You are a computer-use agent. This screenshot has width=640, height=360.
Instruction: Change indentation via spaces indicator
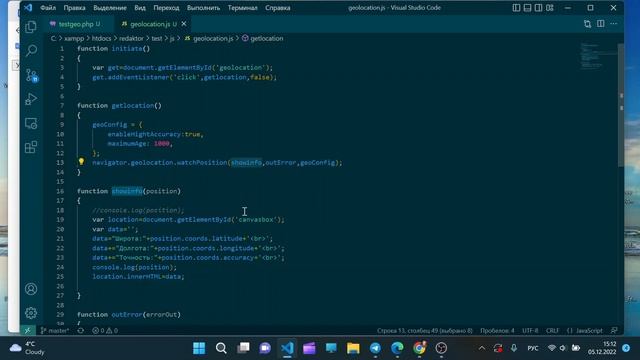click(x=497, y=330)
